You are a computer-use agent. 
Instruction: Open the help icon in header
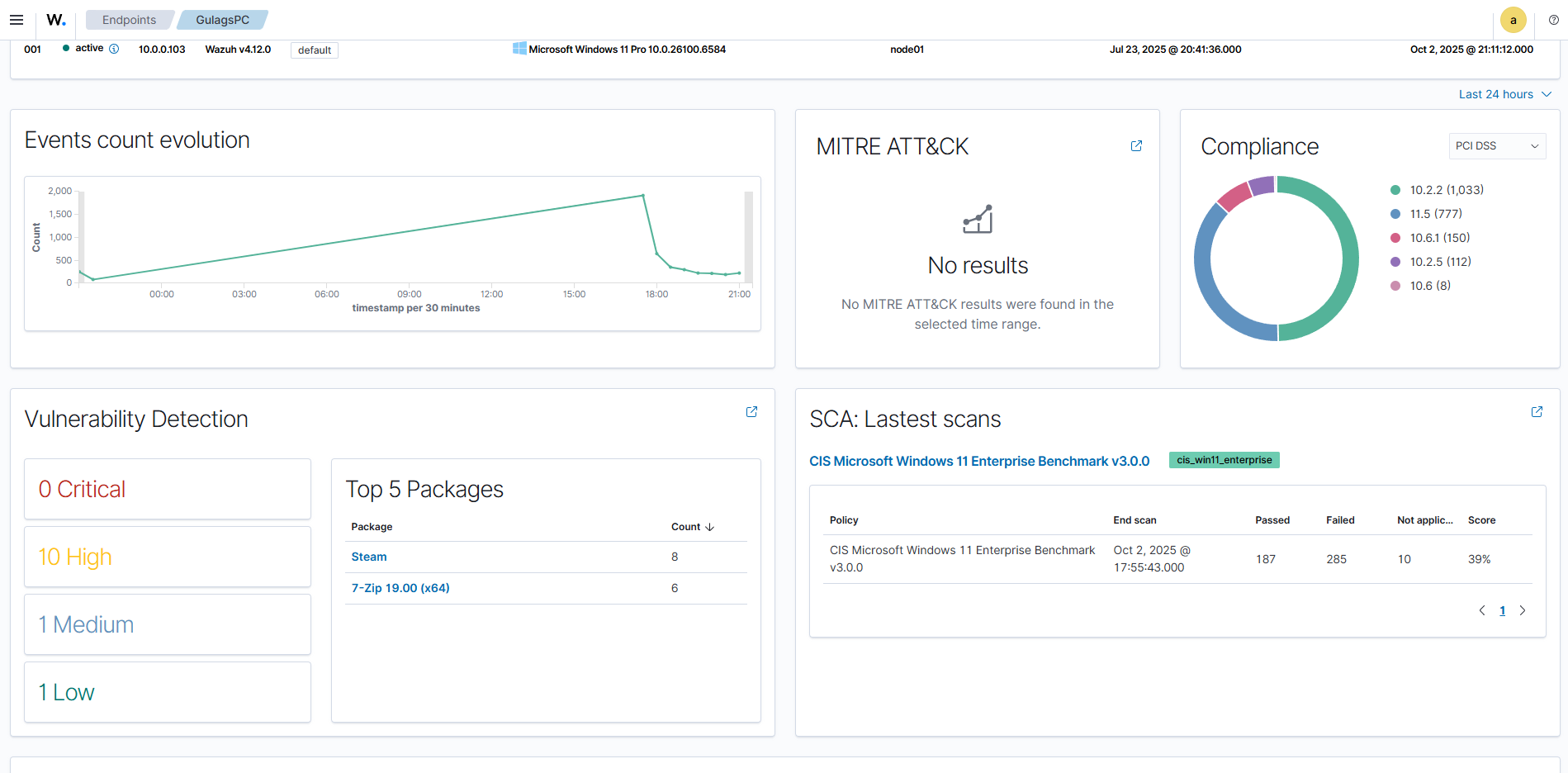pos(1553,20)
